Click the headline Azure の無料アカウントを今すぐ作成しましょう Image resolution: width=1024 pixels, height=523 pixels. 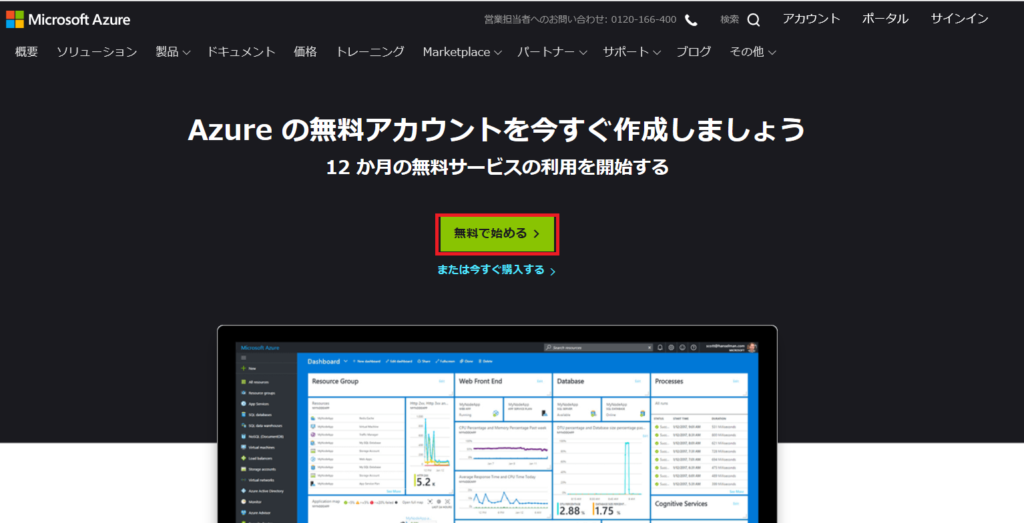496,130
